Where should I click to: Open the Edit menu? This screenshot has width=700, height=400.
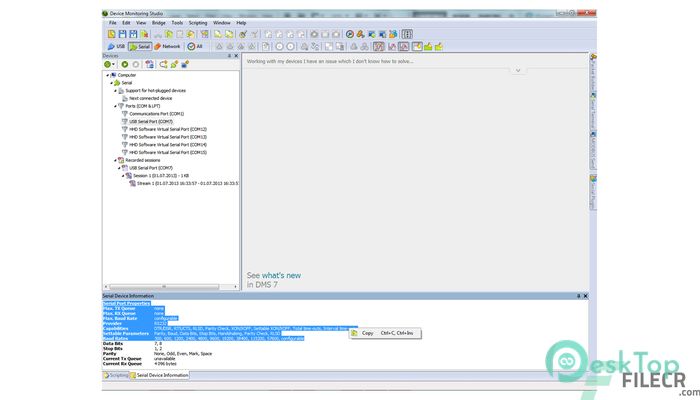coord(126,23)
